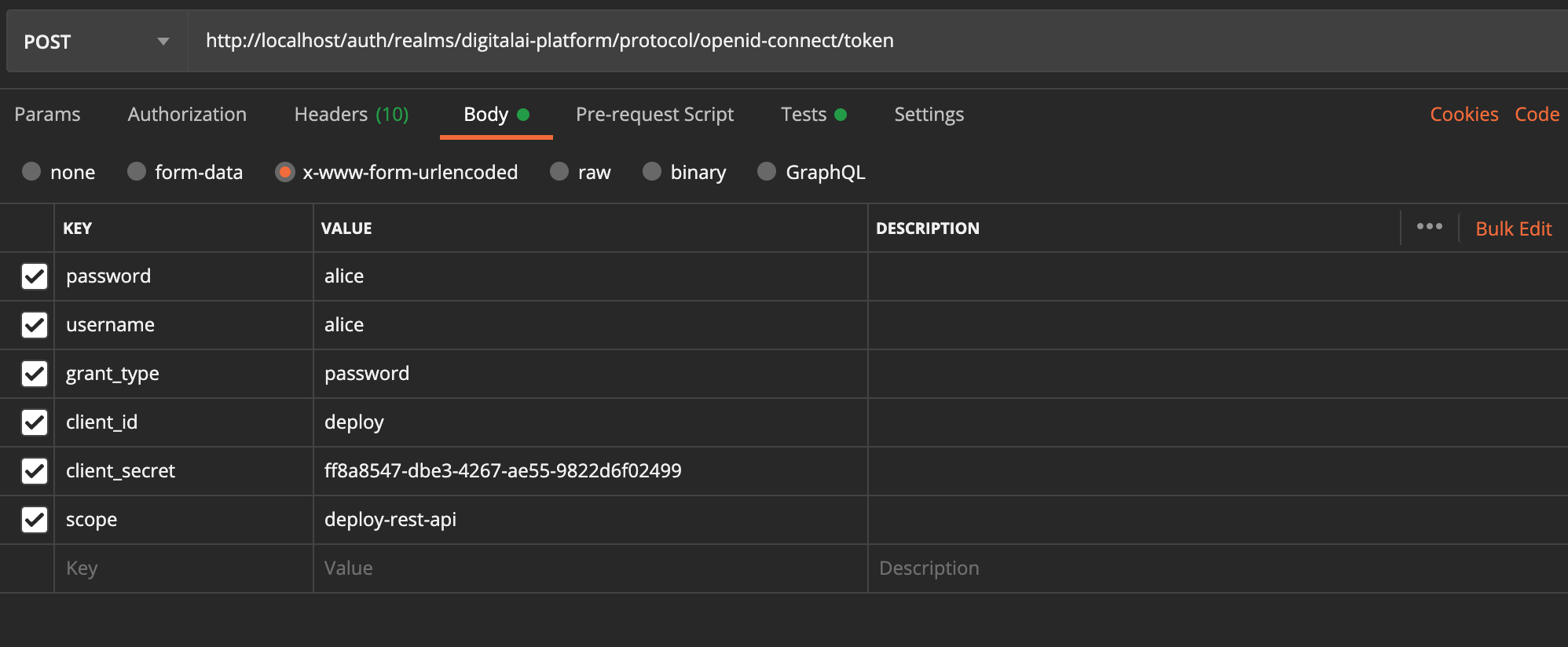This screenshot has width=1568, height=647.
Task: Open the Authorization tab
Action: point(187,115)
